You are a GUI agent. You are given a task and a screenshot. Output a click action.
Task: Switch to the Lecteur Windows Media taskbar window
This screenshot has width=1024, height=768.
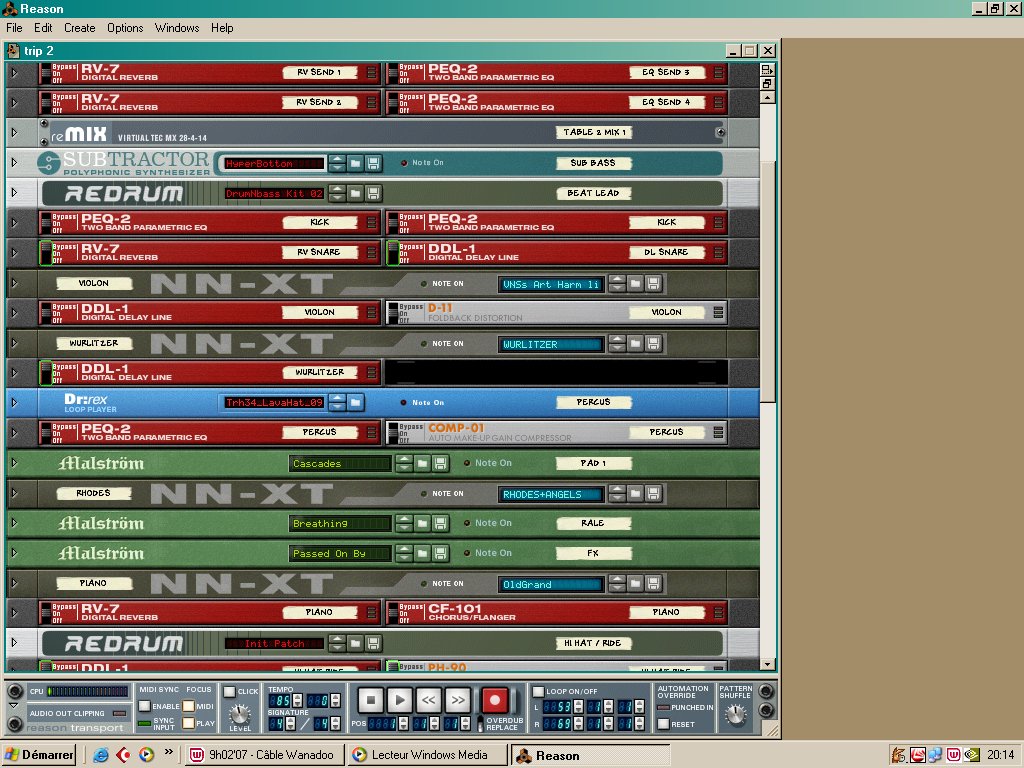(x=428, y=755)
